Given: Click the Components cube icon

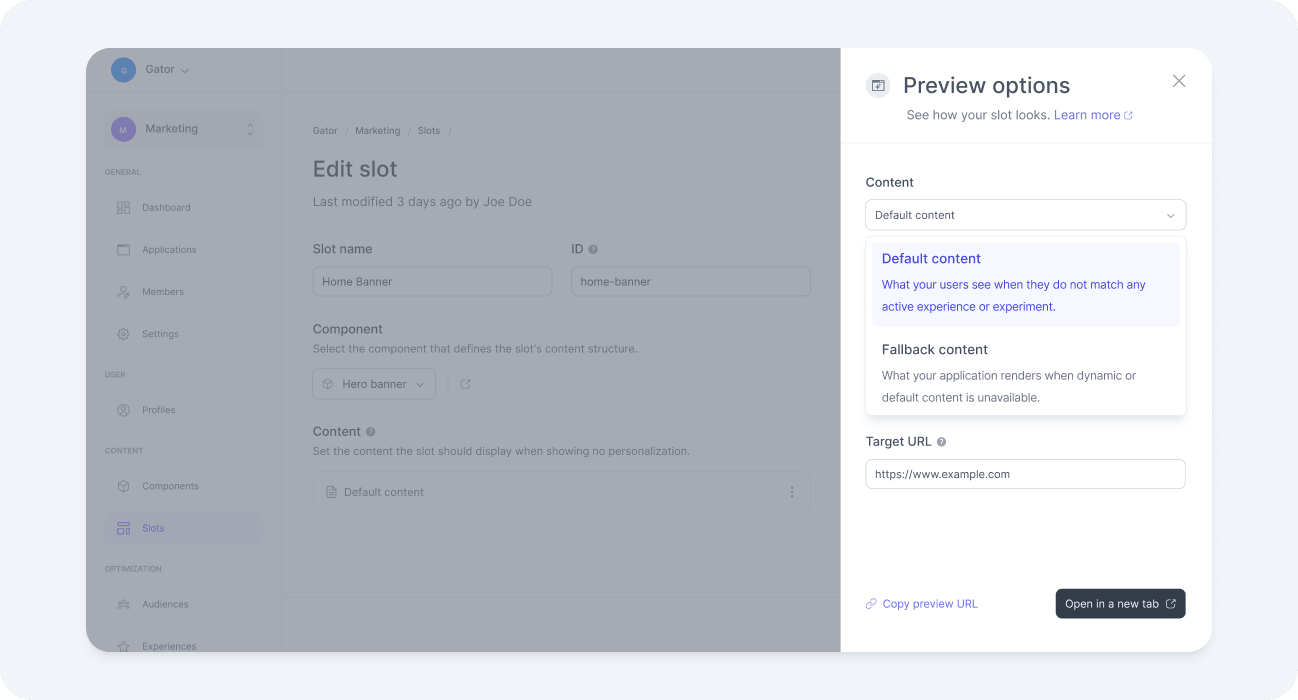Looking at the screenshot, I should (x=124, y=486).
